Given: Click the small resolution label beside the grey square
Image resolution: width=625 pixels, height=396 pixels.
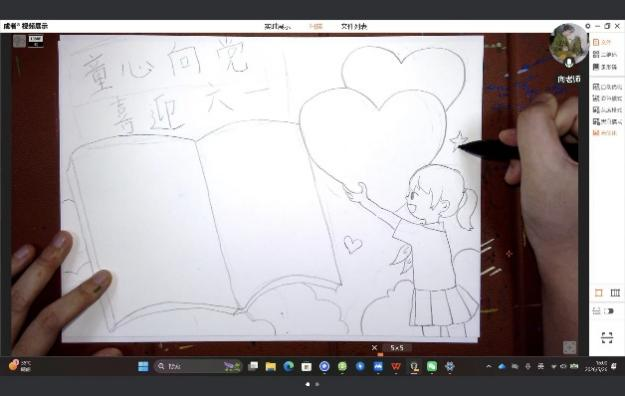Looking at the screenshot, I should [36, 41].
